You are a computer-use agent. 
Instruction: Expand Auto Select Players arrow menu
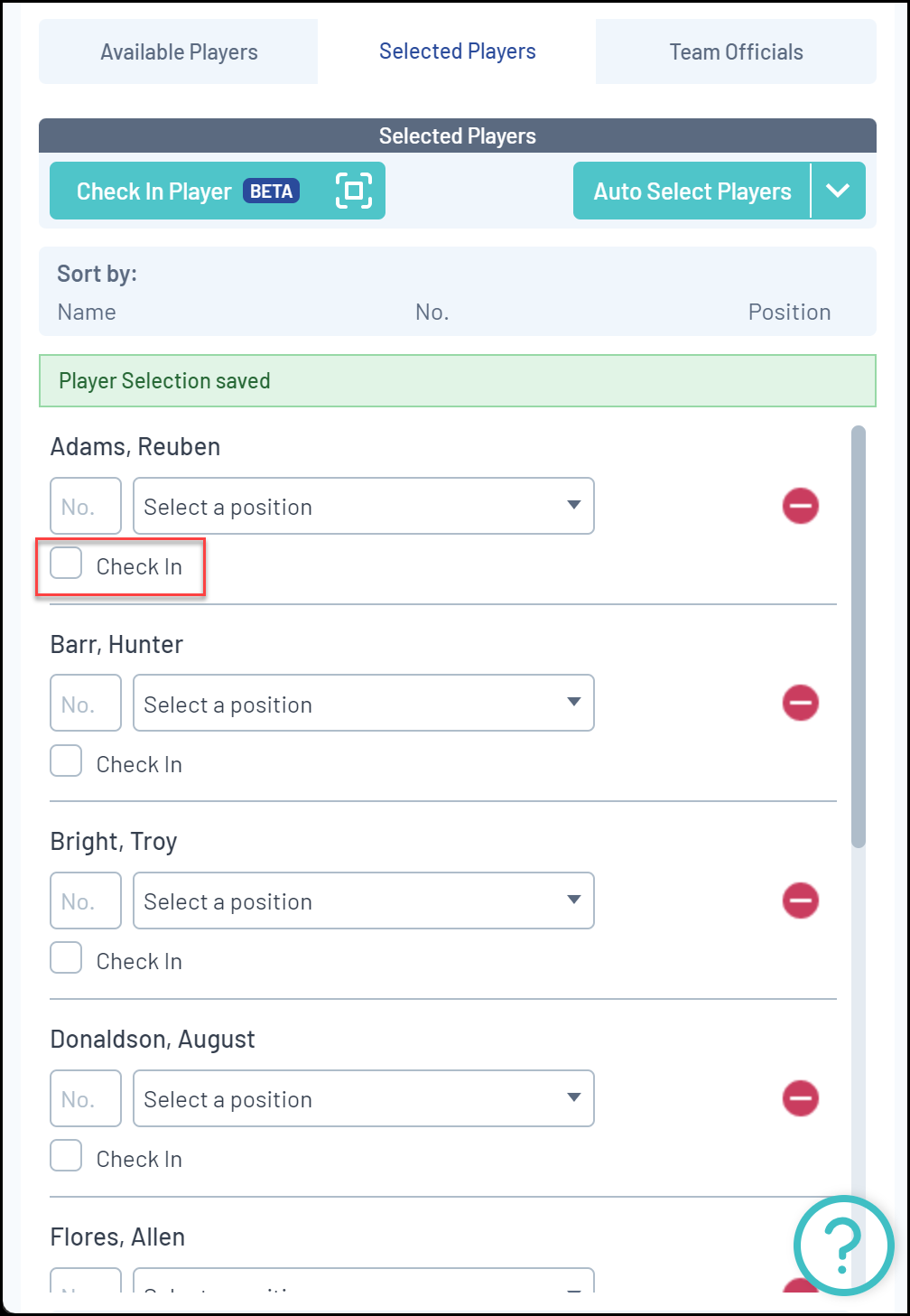(x=838, y=191)
